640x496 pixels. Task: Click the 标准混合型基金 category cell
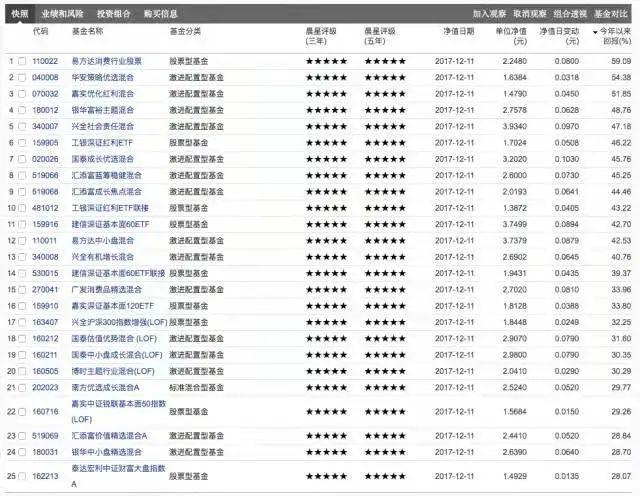(196, 388)
